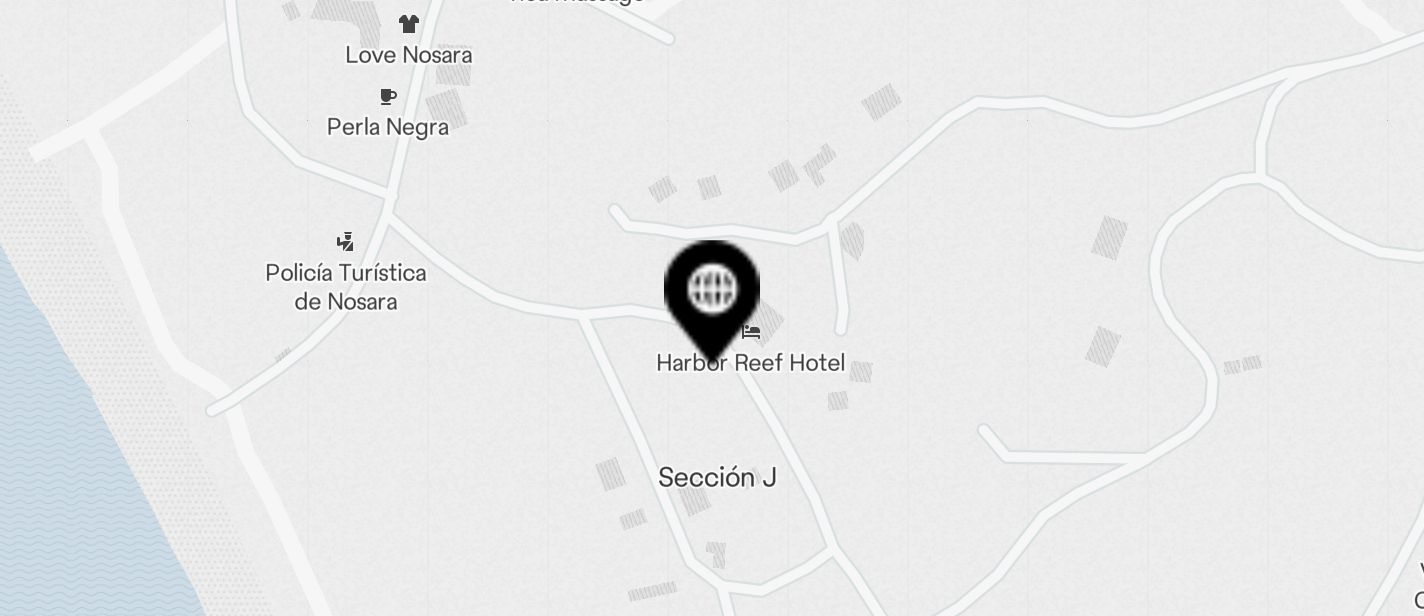Select the hatched building below Sección J label
Image resolution: width=1424 pixels, height=616 pixels.
pyautogui.click(x=694, y=501)
